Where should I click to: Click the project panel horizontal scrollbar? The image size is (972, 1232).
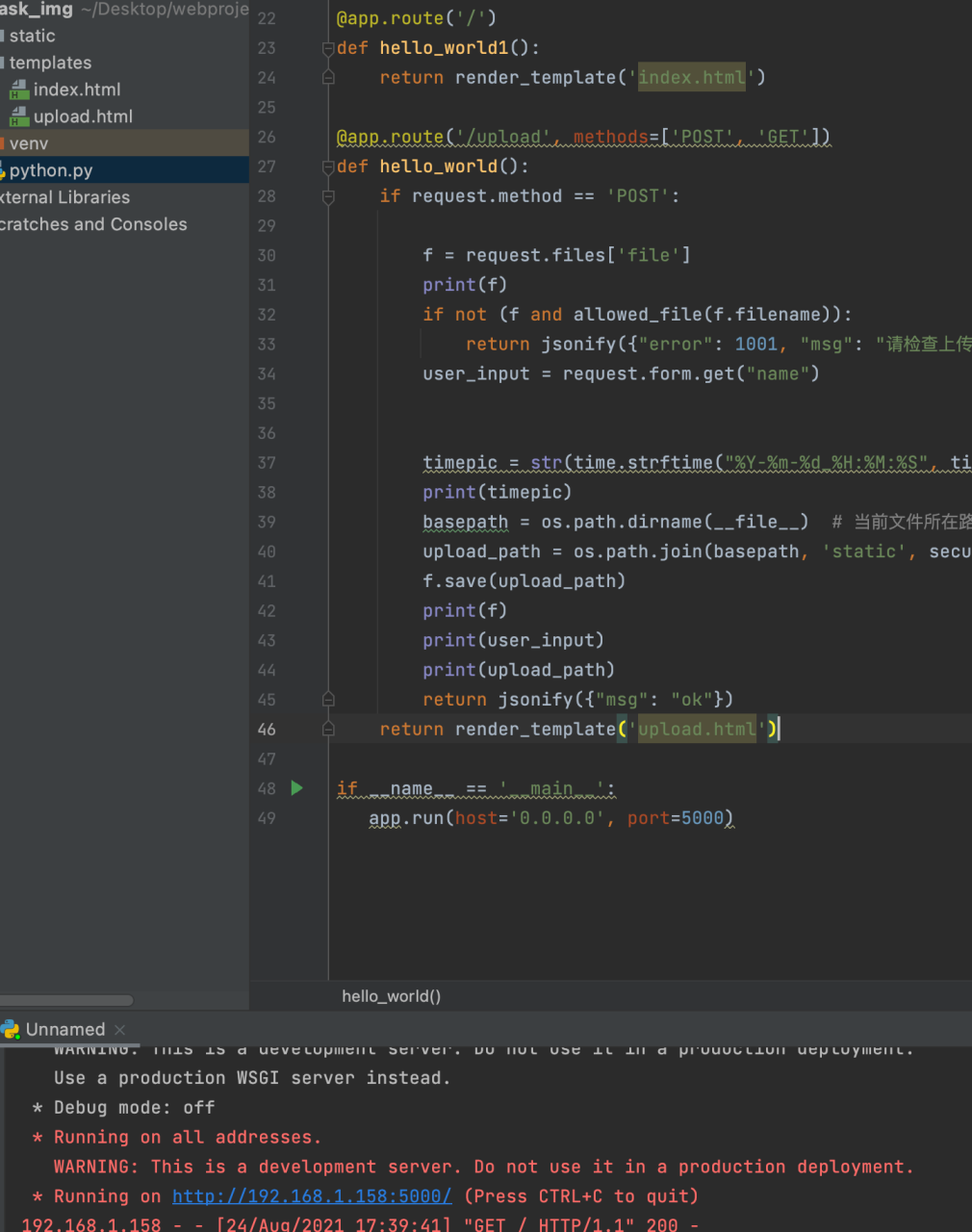point(65,1000)
